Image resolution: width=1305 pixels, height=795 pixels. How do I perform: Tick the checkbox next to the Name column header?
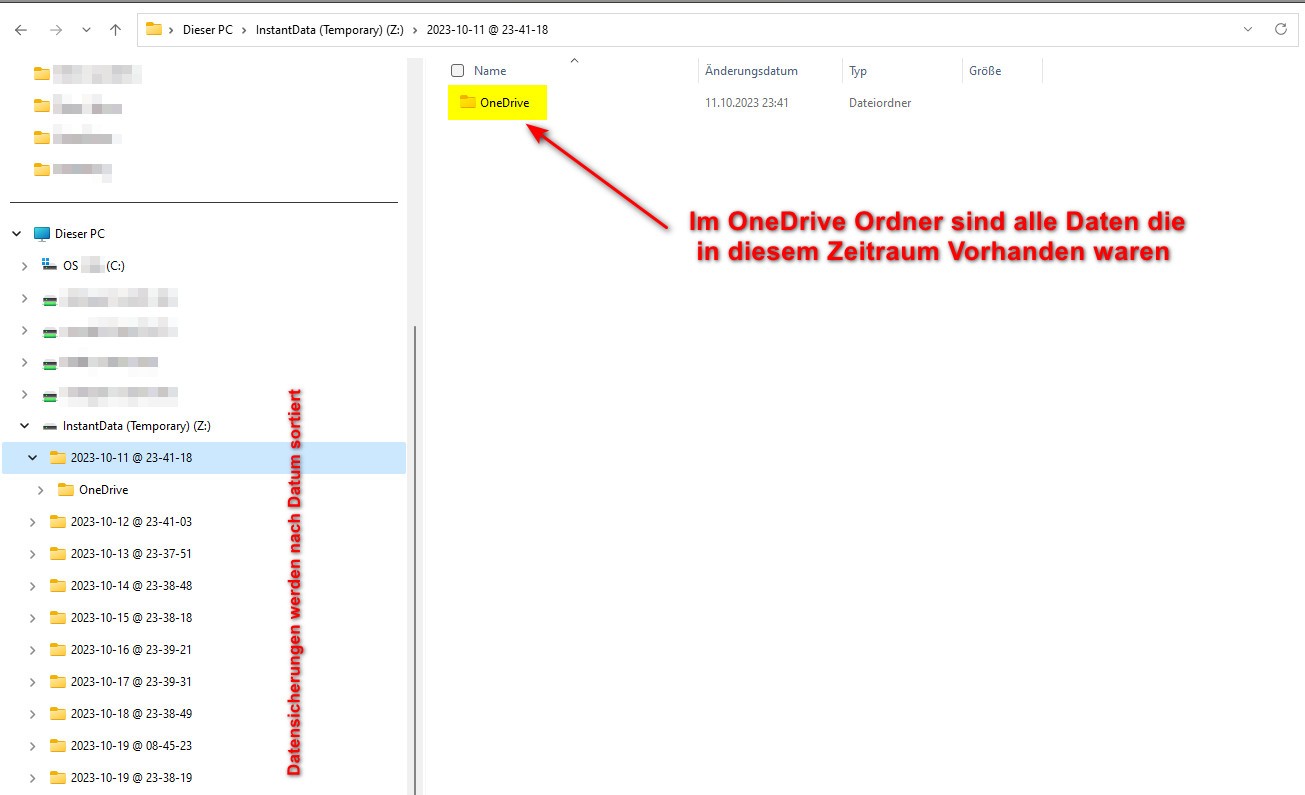457,70
